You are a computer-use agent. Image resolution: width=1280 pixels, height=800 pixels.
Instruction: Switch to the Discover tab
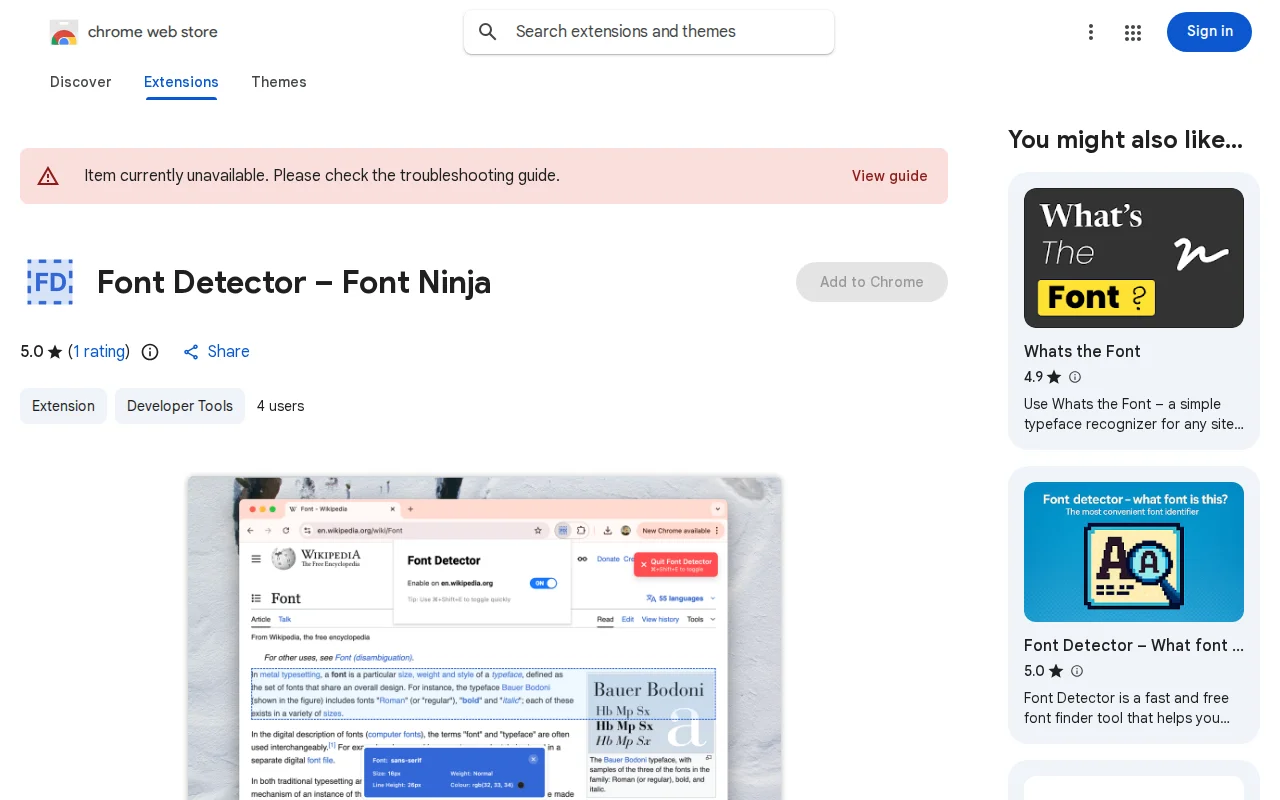pyautogui.click(x=81, y=82)
